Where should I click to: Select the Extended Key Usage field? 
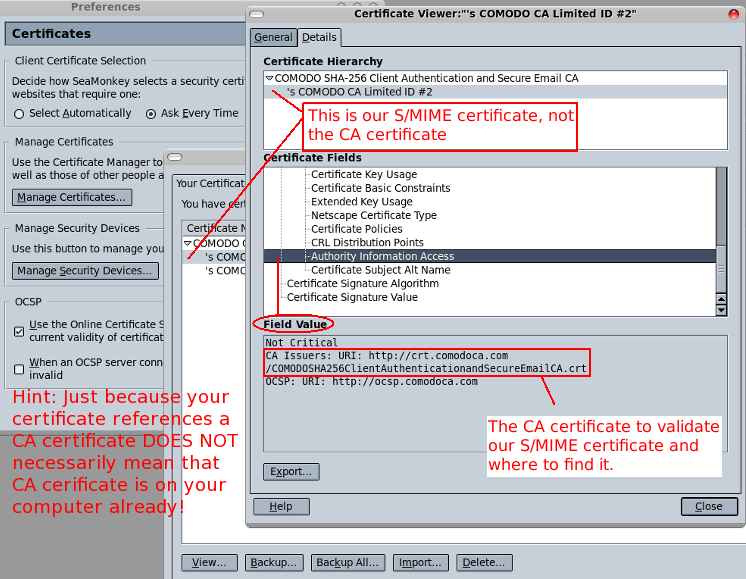click(x=362, y=202)
